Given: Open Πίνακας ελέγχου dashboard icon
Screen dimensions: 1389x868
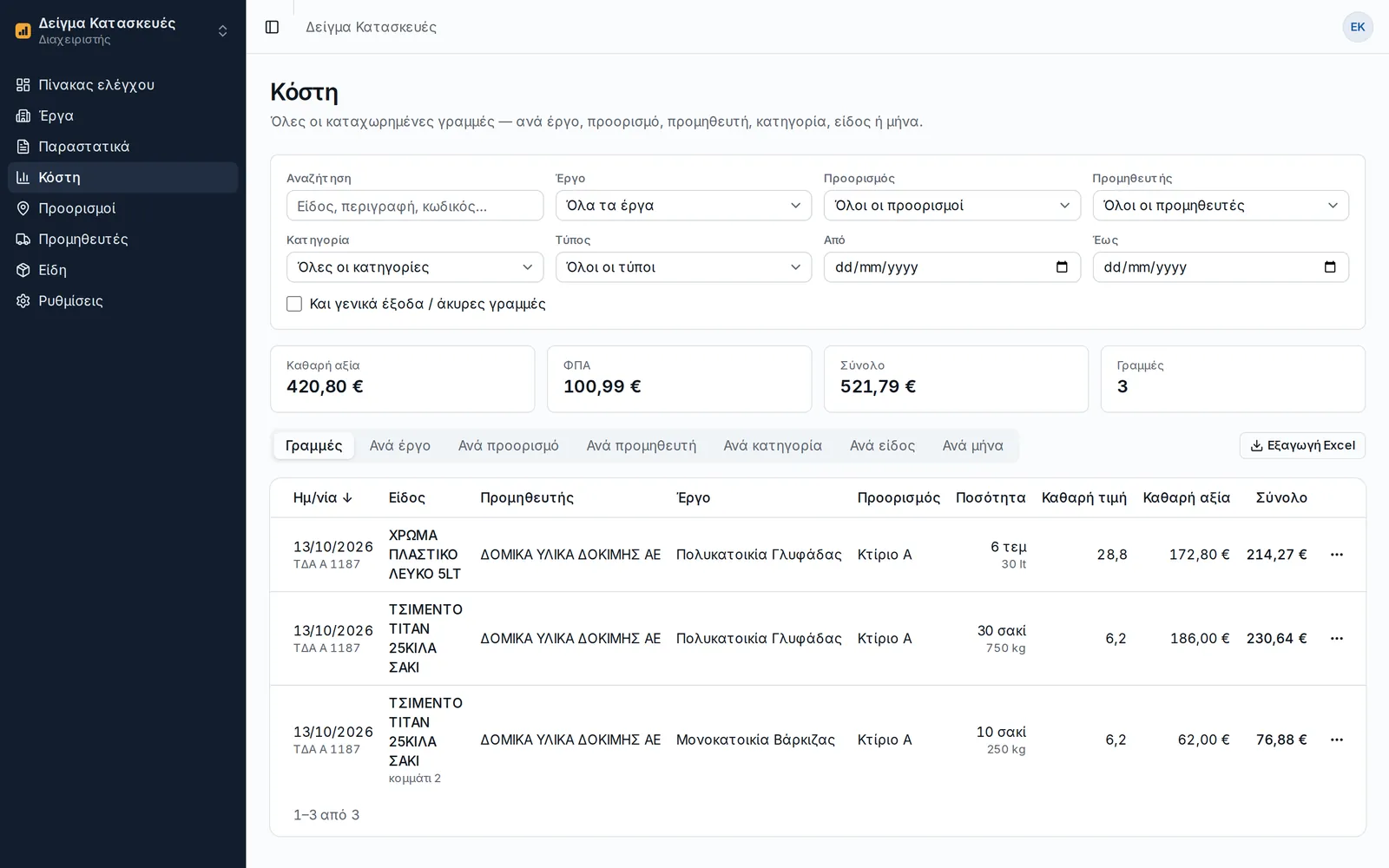Looking at the screenshot, I should click(x=23, y=85).
